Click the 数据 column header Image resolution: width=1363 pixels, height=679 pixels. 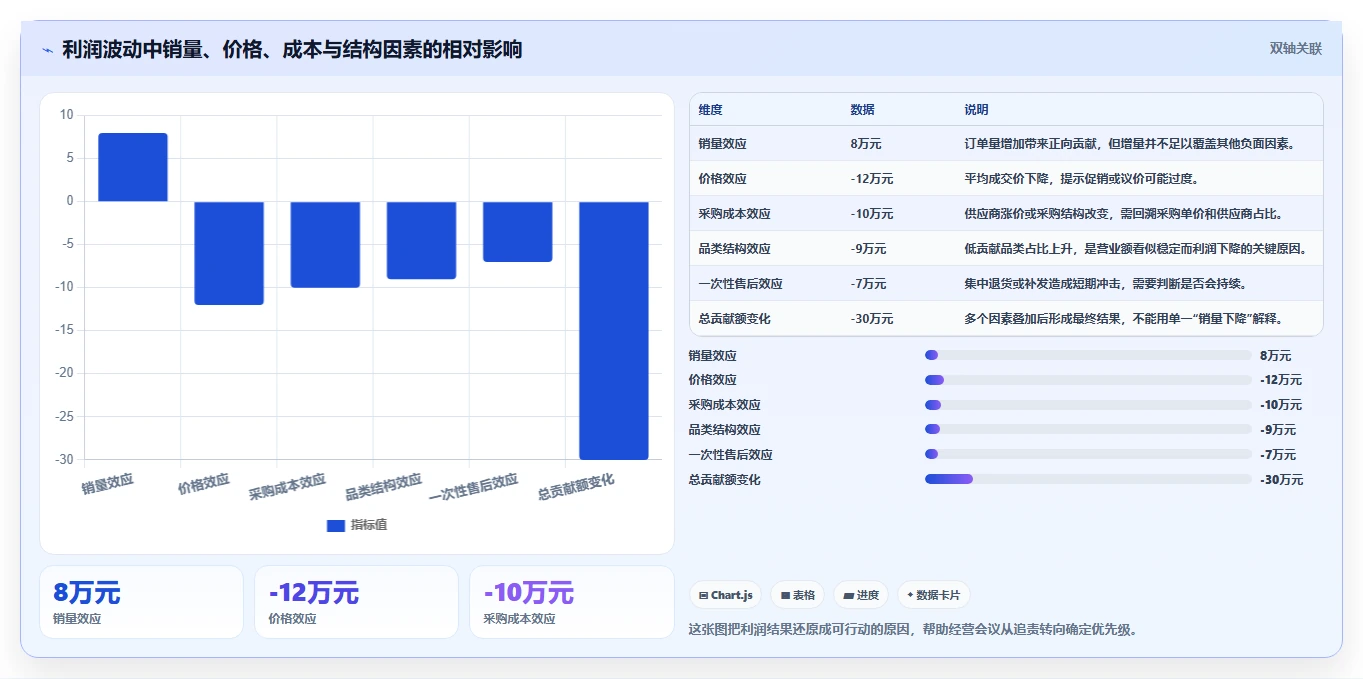[862, 109]
